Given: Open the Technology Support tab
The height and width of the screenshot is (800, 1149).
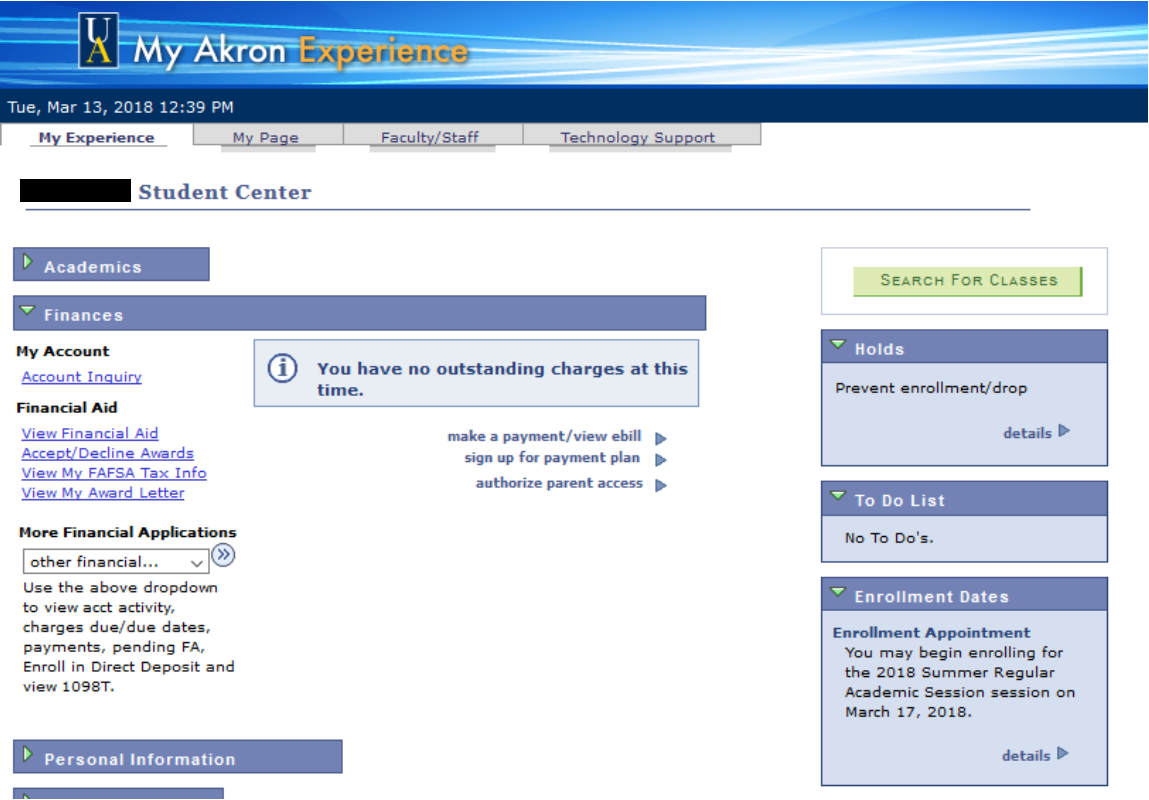Looking at the screenshot, I should [x=638, y=137].
